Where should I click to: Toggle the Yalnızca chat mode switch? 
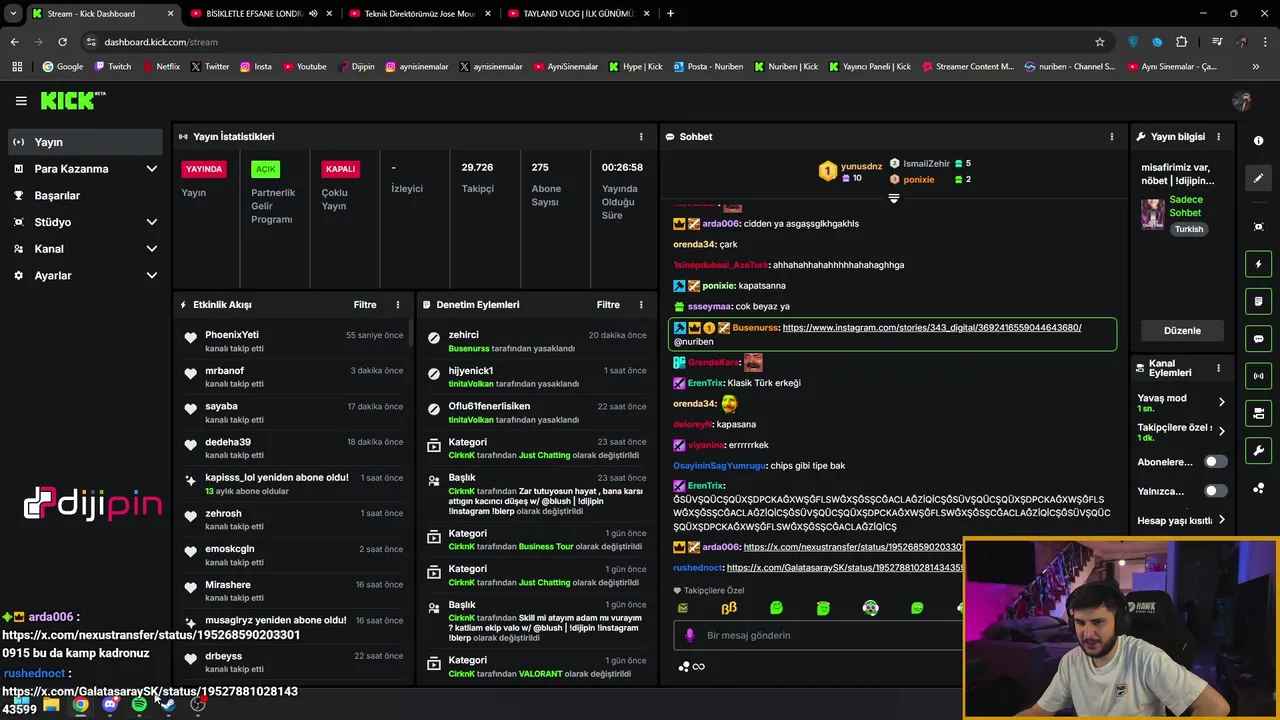click(x=1215, y=491)
